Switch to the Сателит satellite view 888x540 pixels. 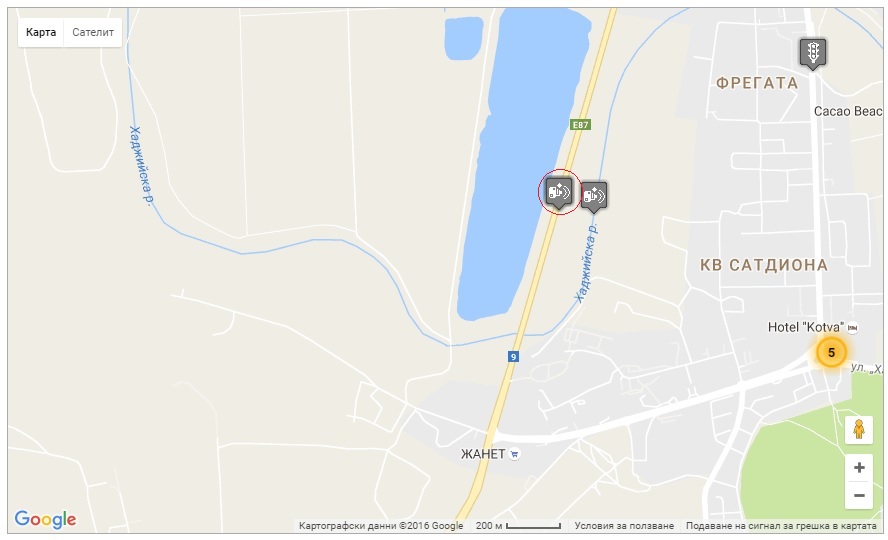click(x=93, y=32)
